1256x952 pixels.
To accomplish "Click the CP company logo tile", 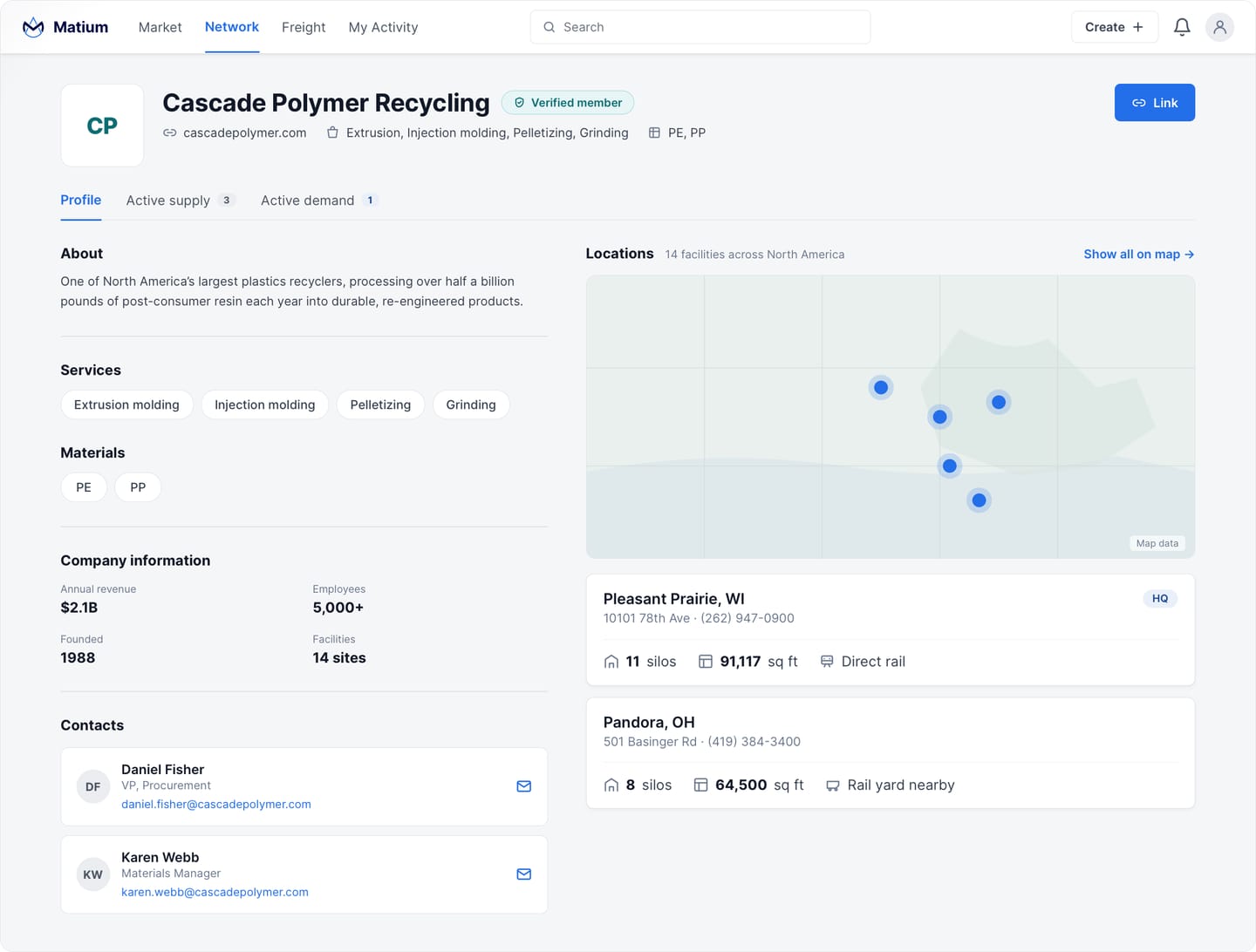I will click(x=102, y=126).
